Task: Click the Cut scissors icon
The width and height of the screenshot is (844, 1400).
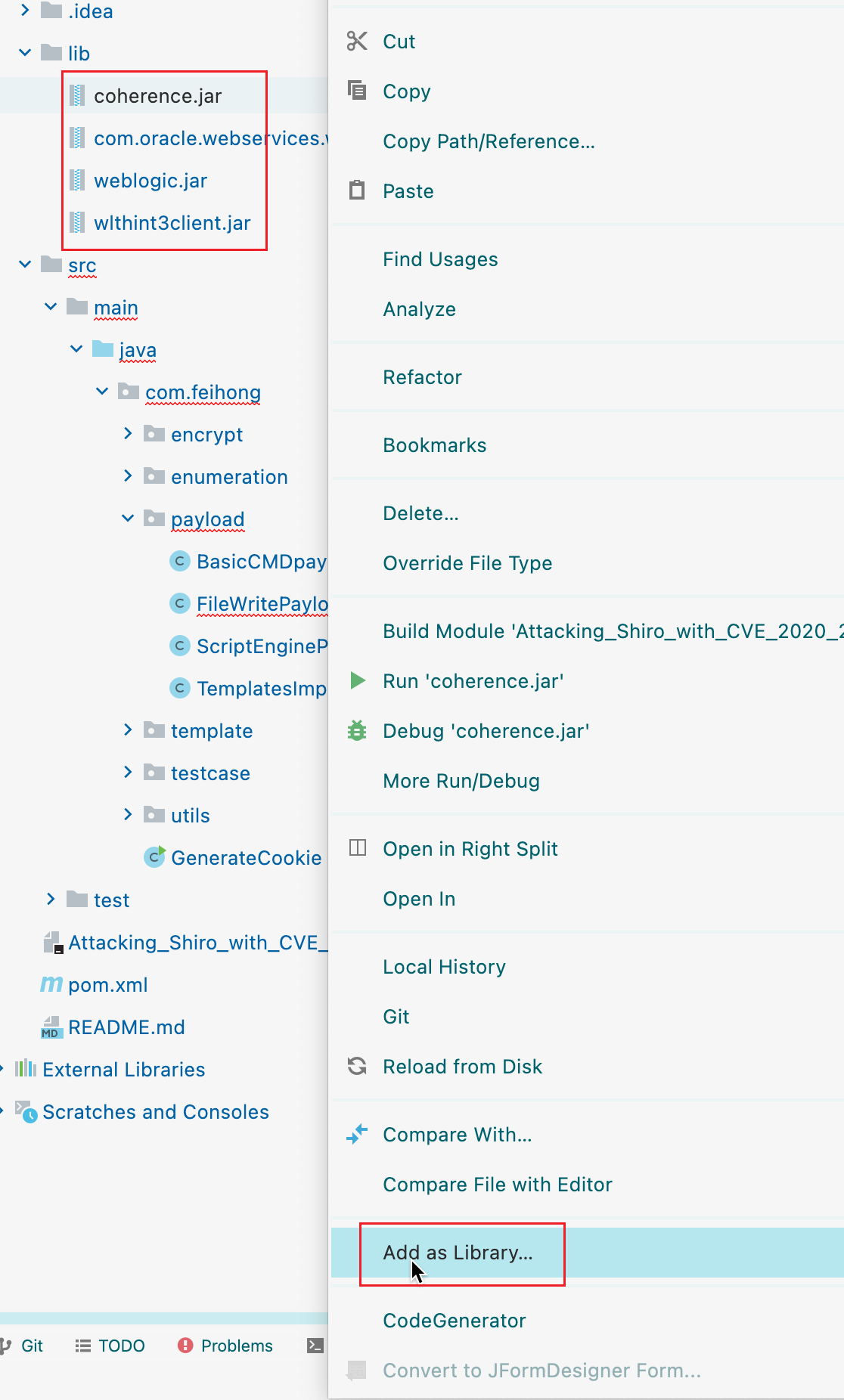Action: (x=357, y=41)
